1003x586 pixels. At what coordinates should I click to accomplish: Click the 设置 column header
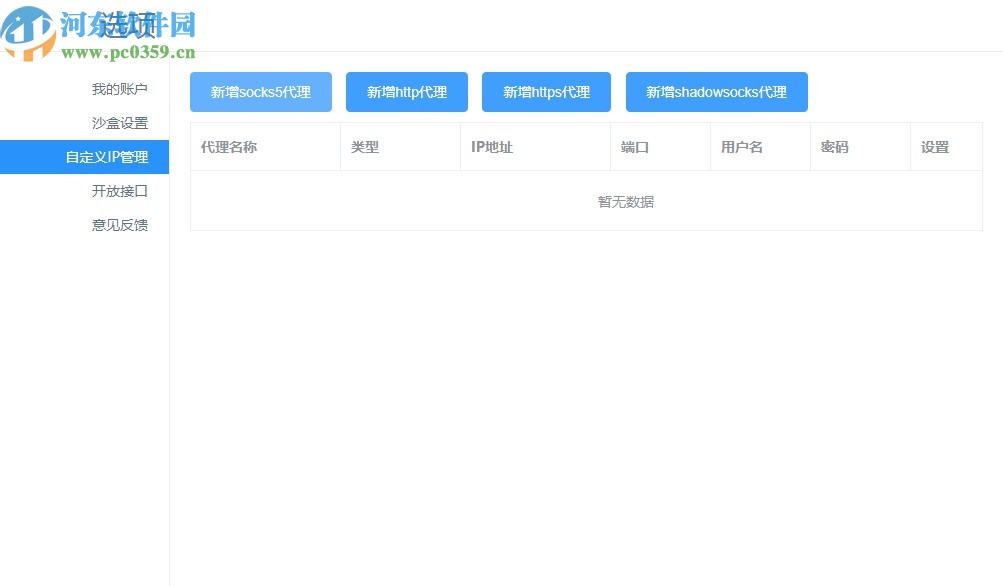tap(934, 146)
